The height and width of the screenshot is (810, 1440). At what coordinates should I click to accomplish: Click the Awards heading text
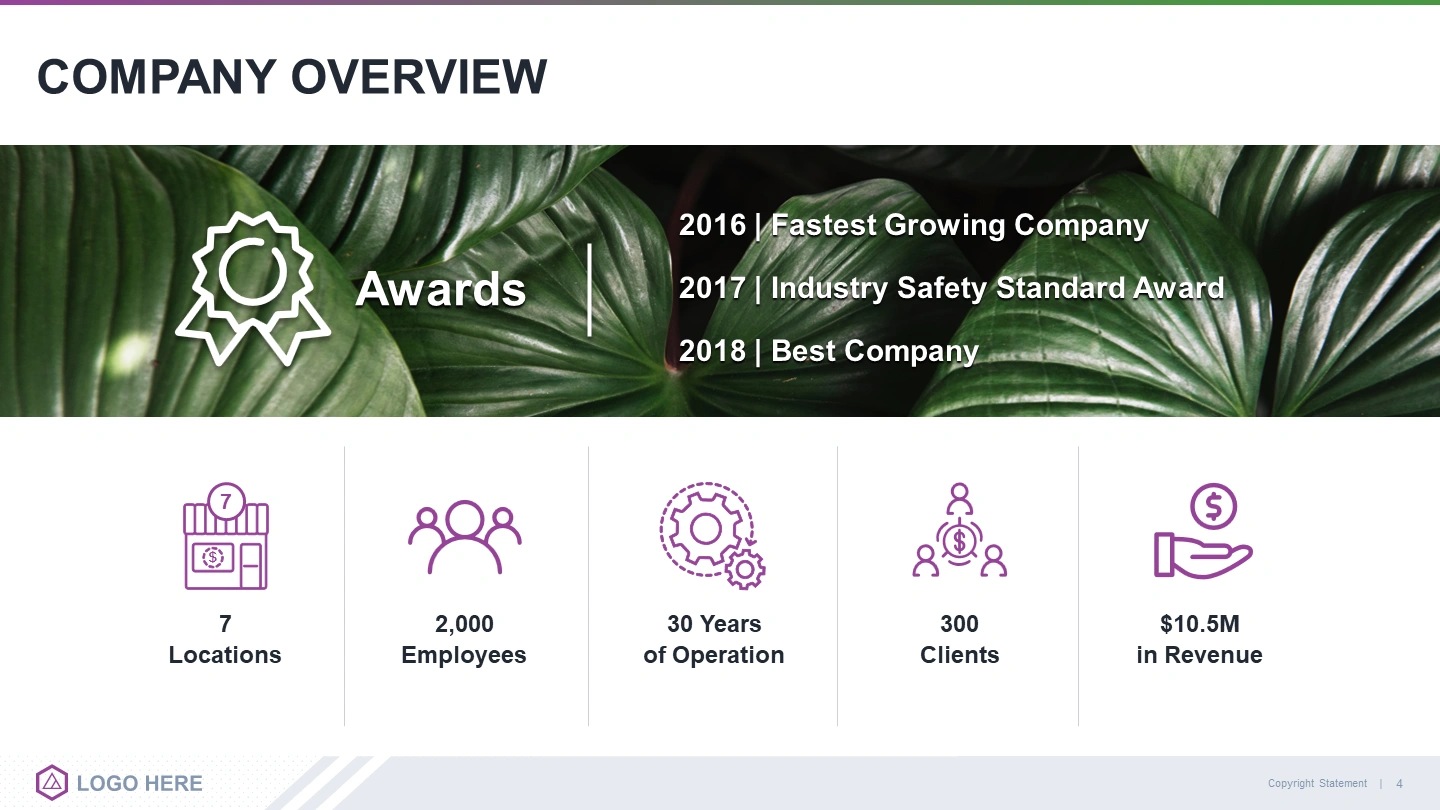point(441,289)
